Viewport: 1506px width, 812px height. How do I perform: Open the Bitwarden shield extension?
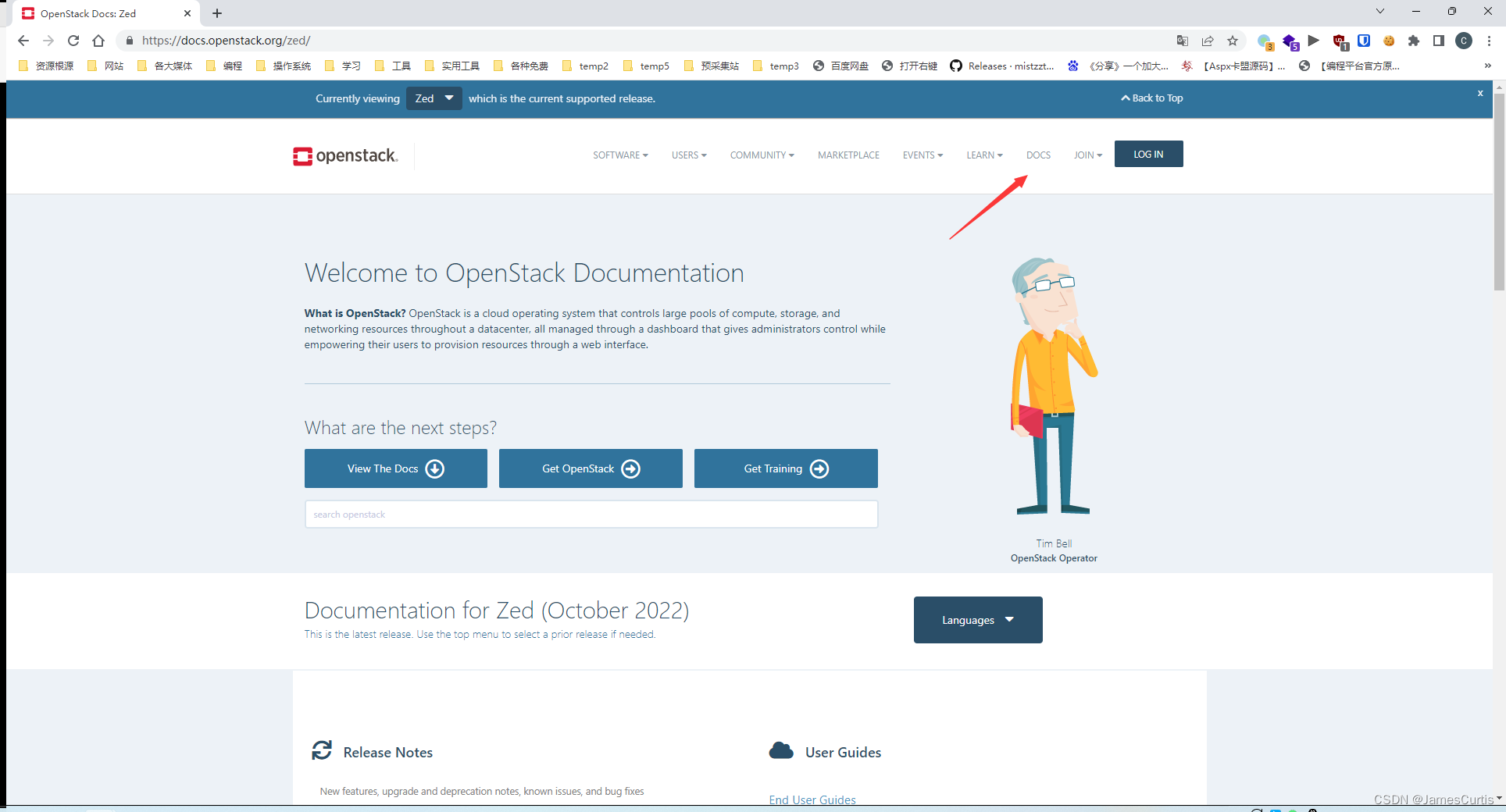click(x=1364, y=41)
